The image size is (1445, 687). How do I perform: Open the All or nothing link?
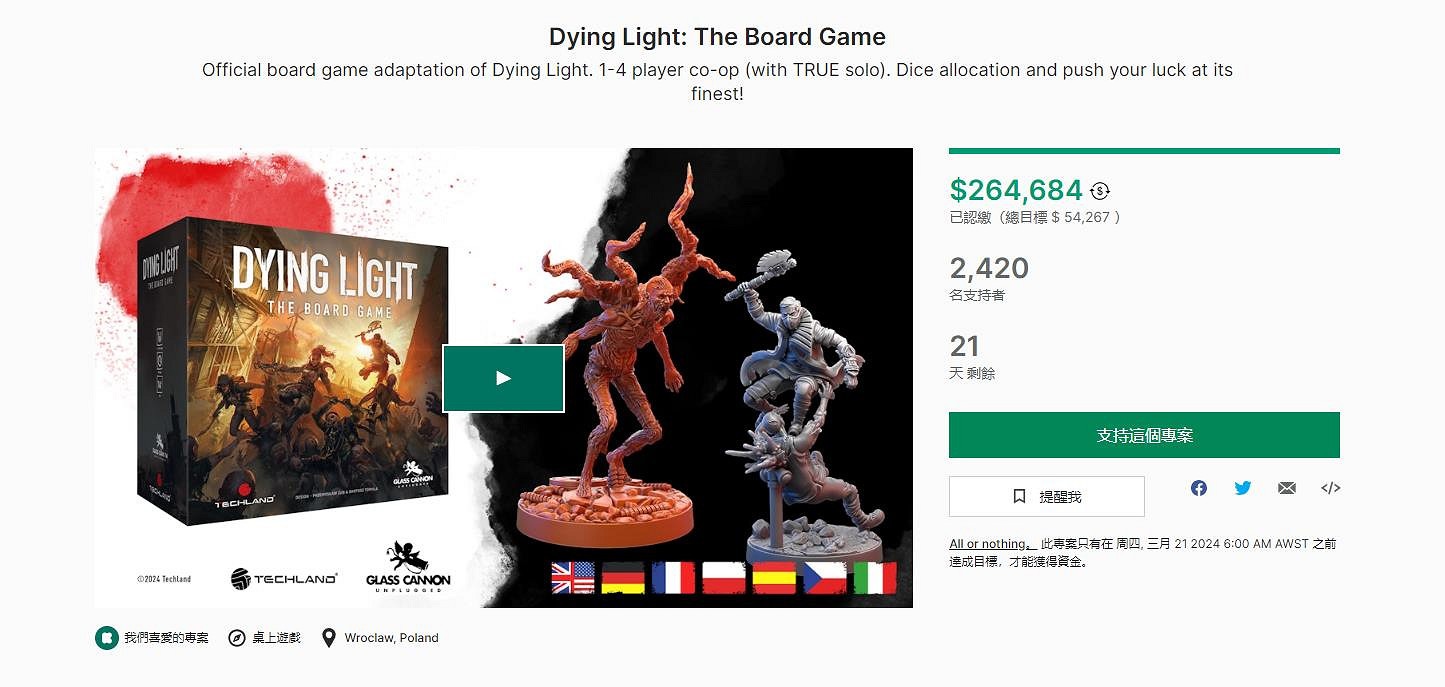tap(989, 544)
